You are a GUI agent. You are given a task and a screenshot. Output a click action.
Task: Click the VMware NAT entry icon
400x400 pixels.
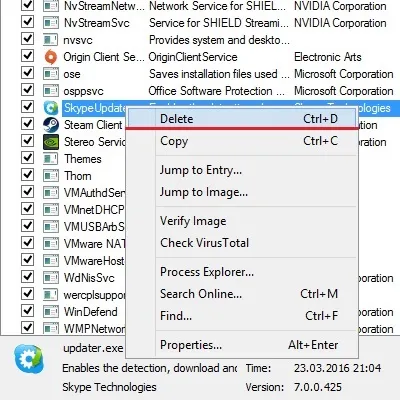point(51,244)
